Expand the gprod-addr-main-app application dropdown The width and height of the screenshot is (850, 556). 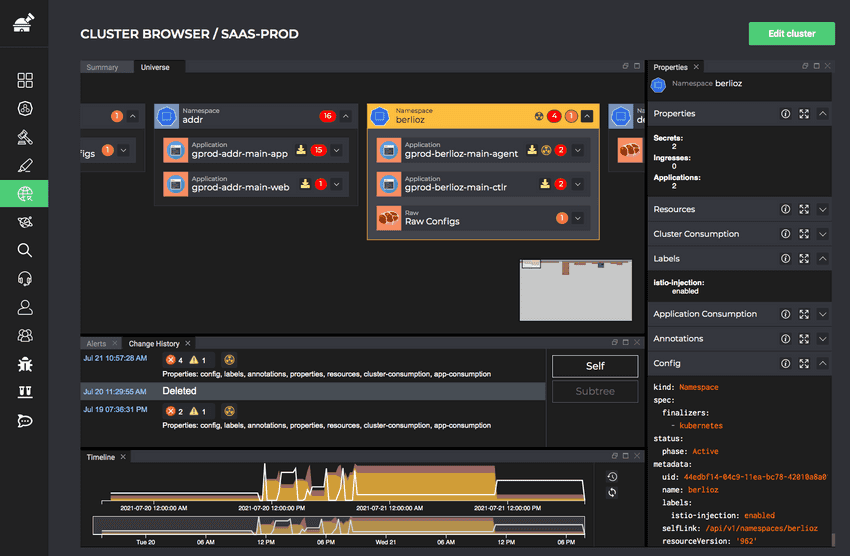(x=337, y=151)
